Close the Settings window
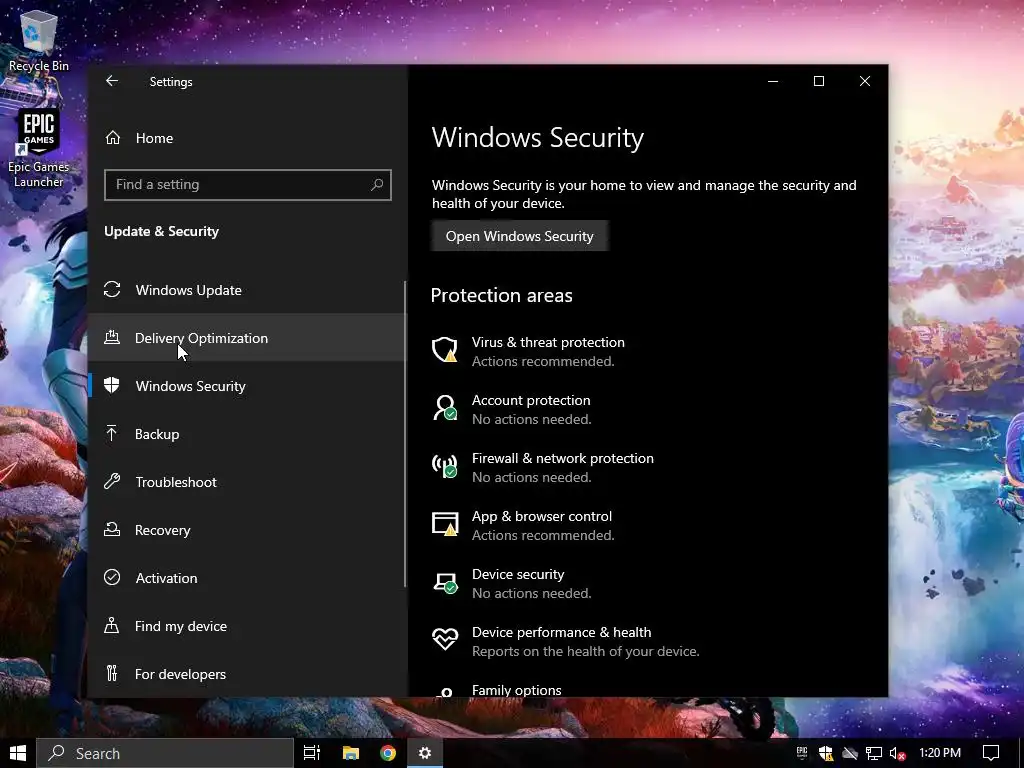The width and height of the screenshot is (1024, 768). click(865, 81)
